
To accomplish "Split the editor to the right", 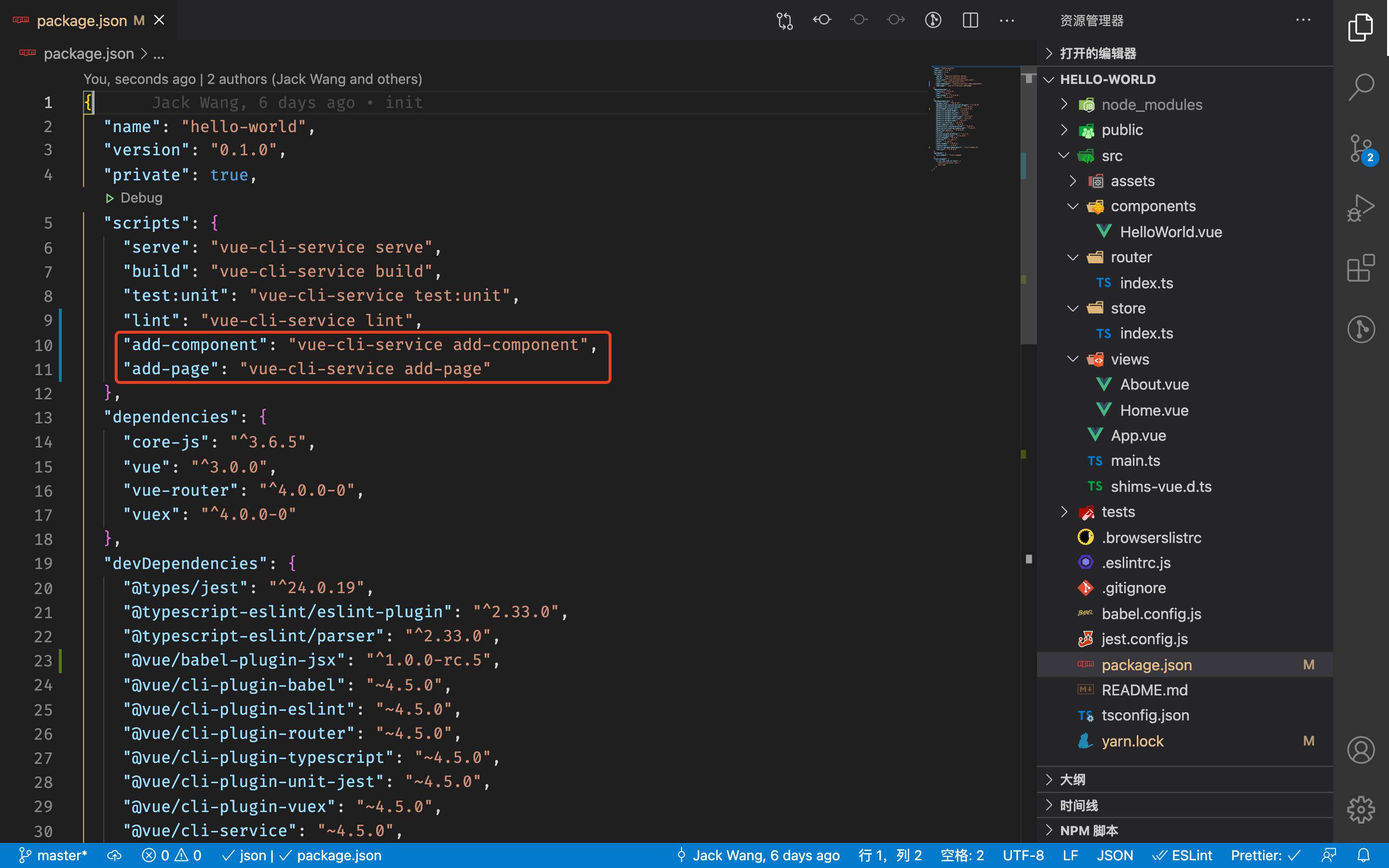I will tap(970, 20).
